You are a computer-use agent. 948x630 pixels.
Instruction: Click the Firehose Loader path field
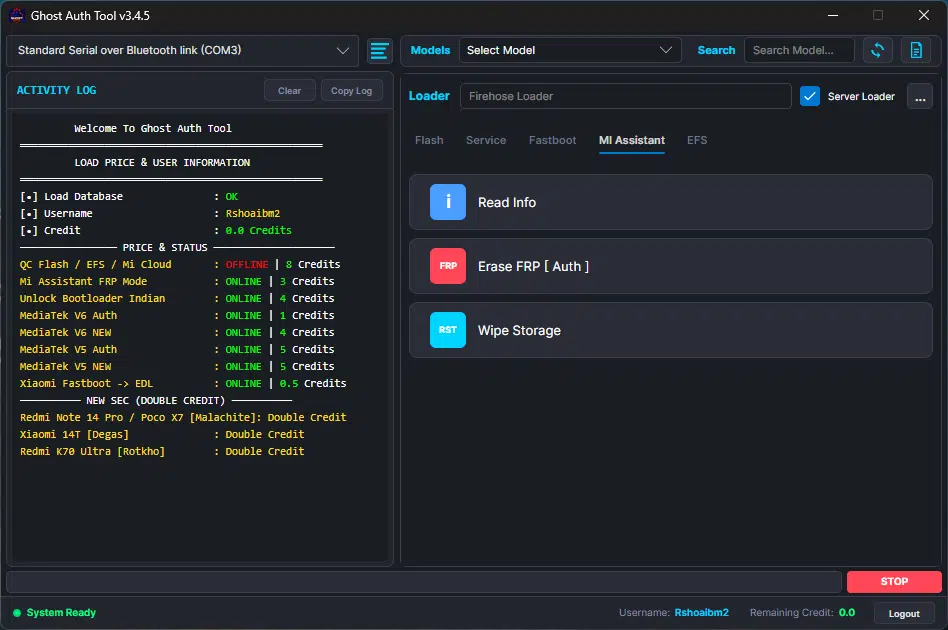(x=625, y=96)
